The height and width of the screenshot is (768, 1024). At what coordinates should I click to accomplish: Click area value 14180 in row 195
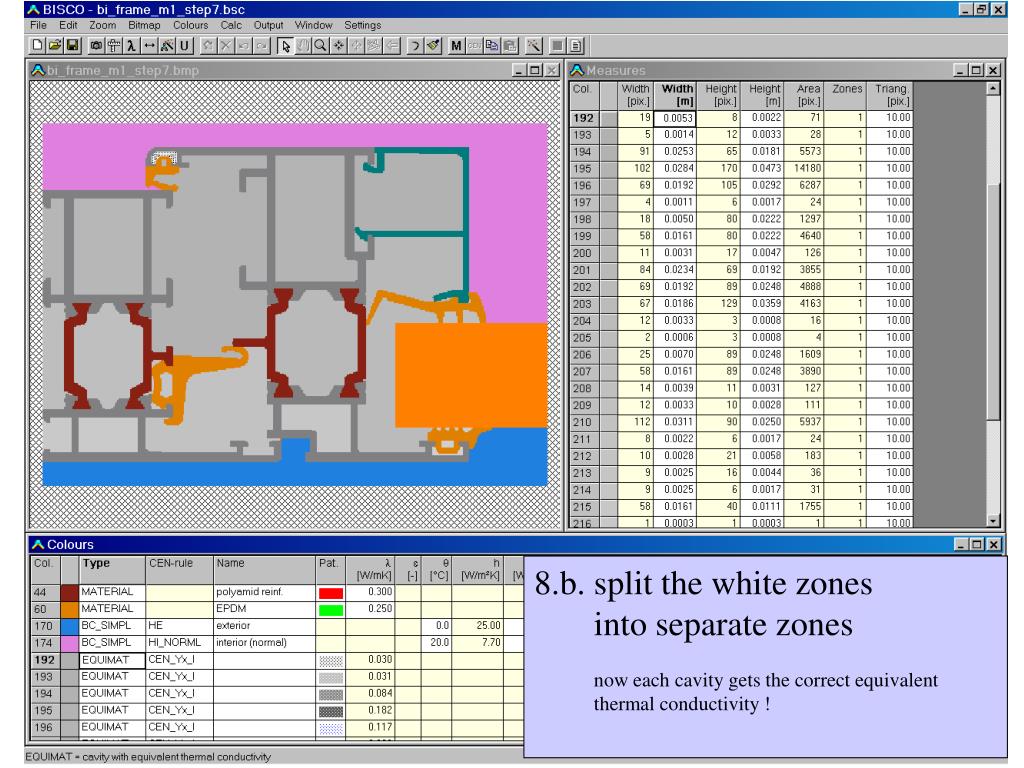803,168
